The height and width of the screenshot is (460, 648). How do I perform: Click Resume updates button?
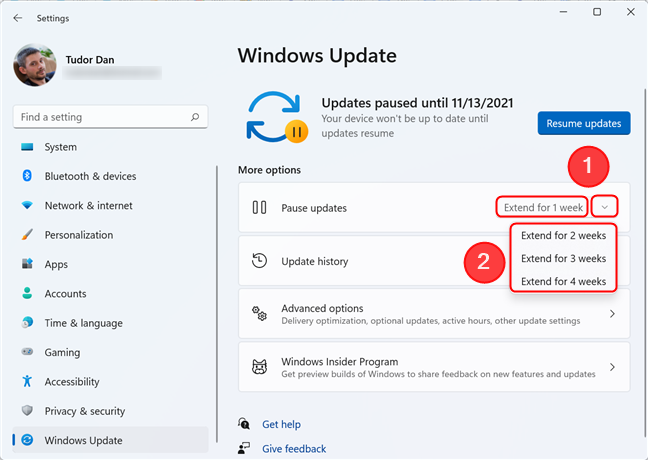tap(584, 123)
